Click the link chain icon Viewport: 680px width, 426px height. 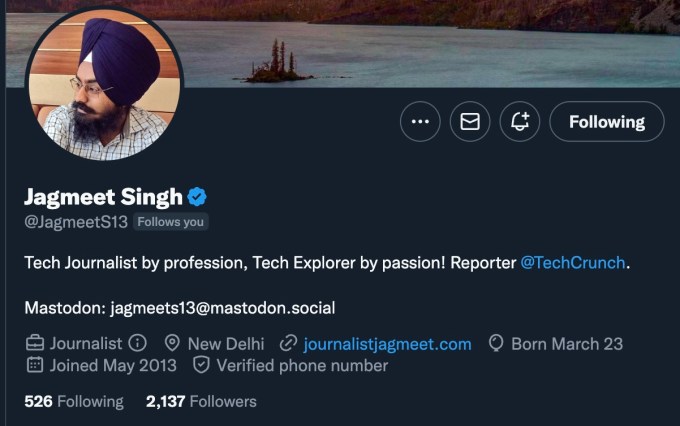(x=288, y=343)
